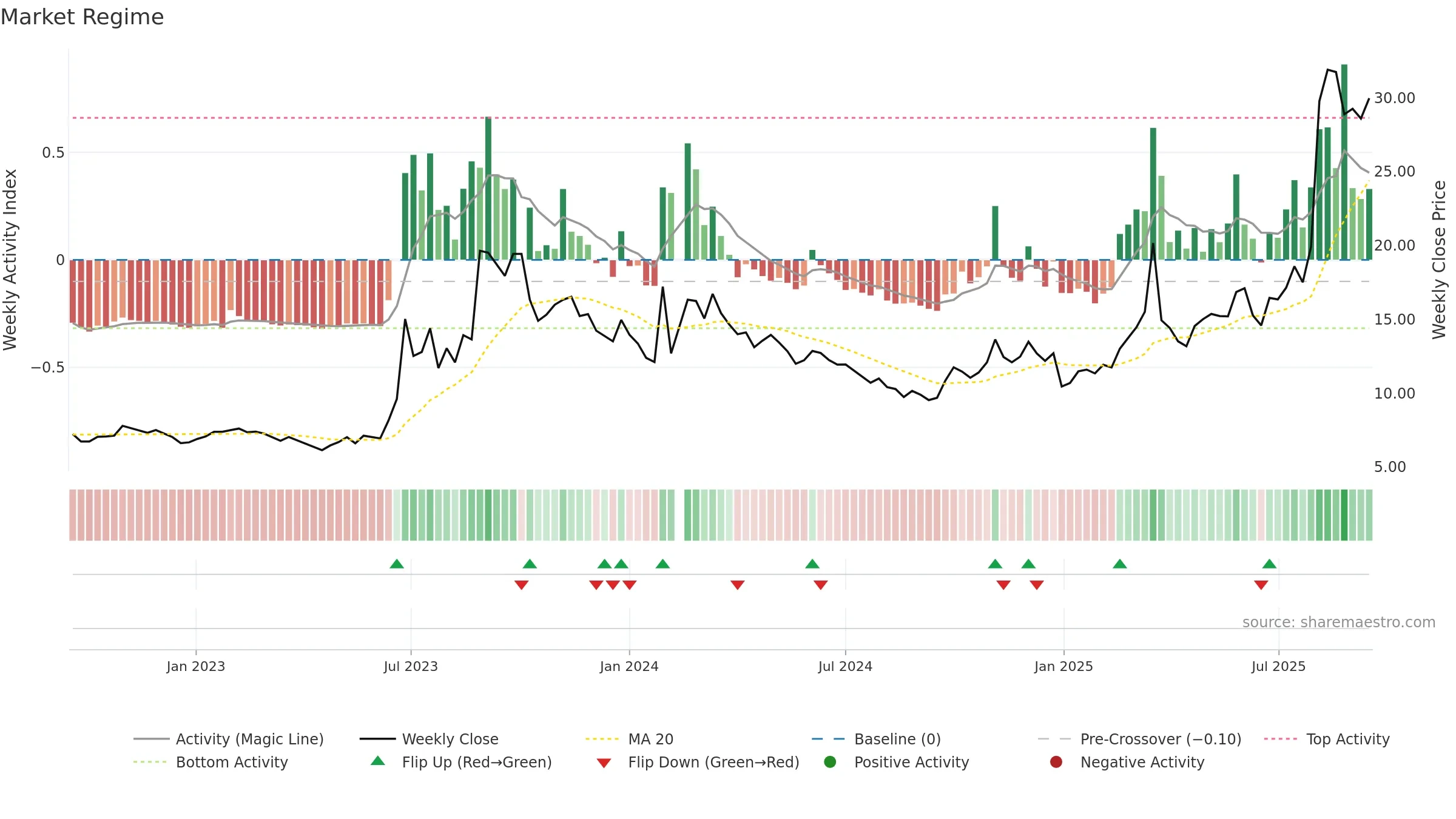Toggle the Bottom Activity legend entry
The height and width of the screenshot is (819, 1456).
211,762
